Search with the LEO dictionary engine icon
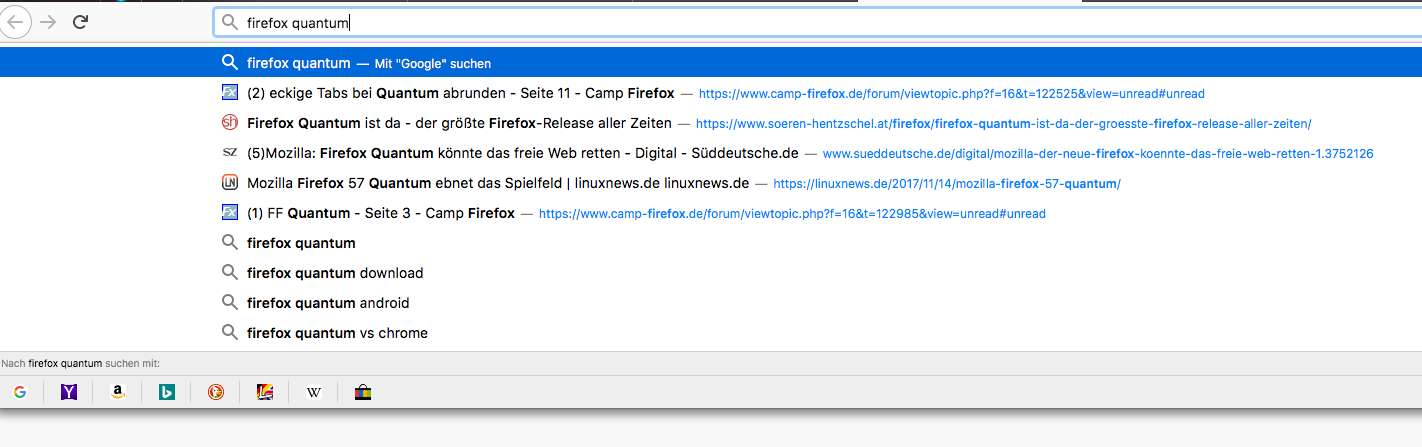Screen dimensions: 1422x447 [x=265, y=392]
